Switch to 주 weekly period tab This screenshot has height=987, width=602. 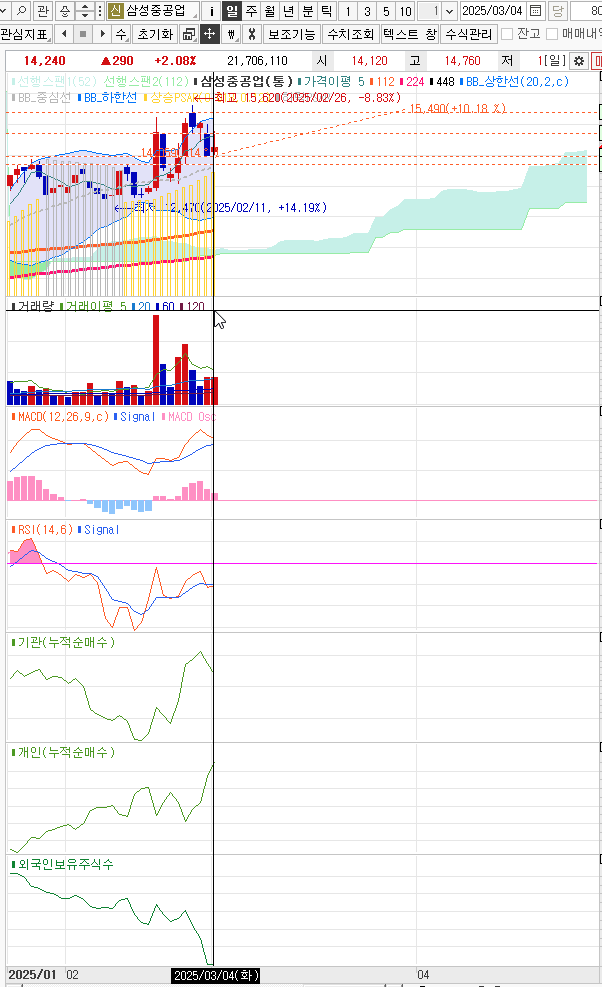[x=250, y=11]
